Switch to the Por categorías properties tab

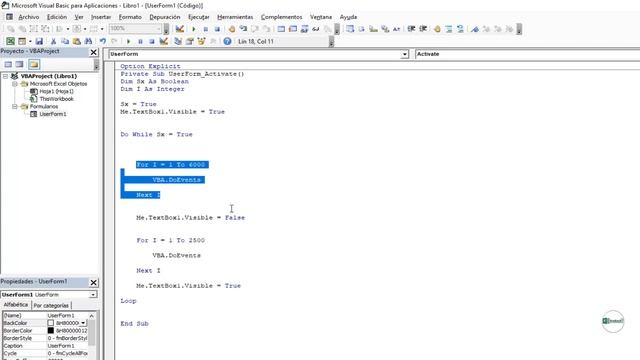coord(51,305)
